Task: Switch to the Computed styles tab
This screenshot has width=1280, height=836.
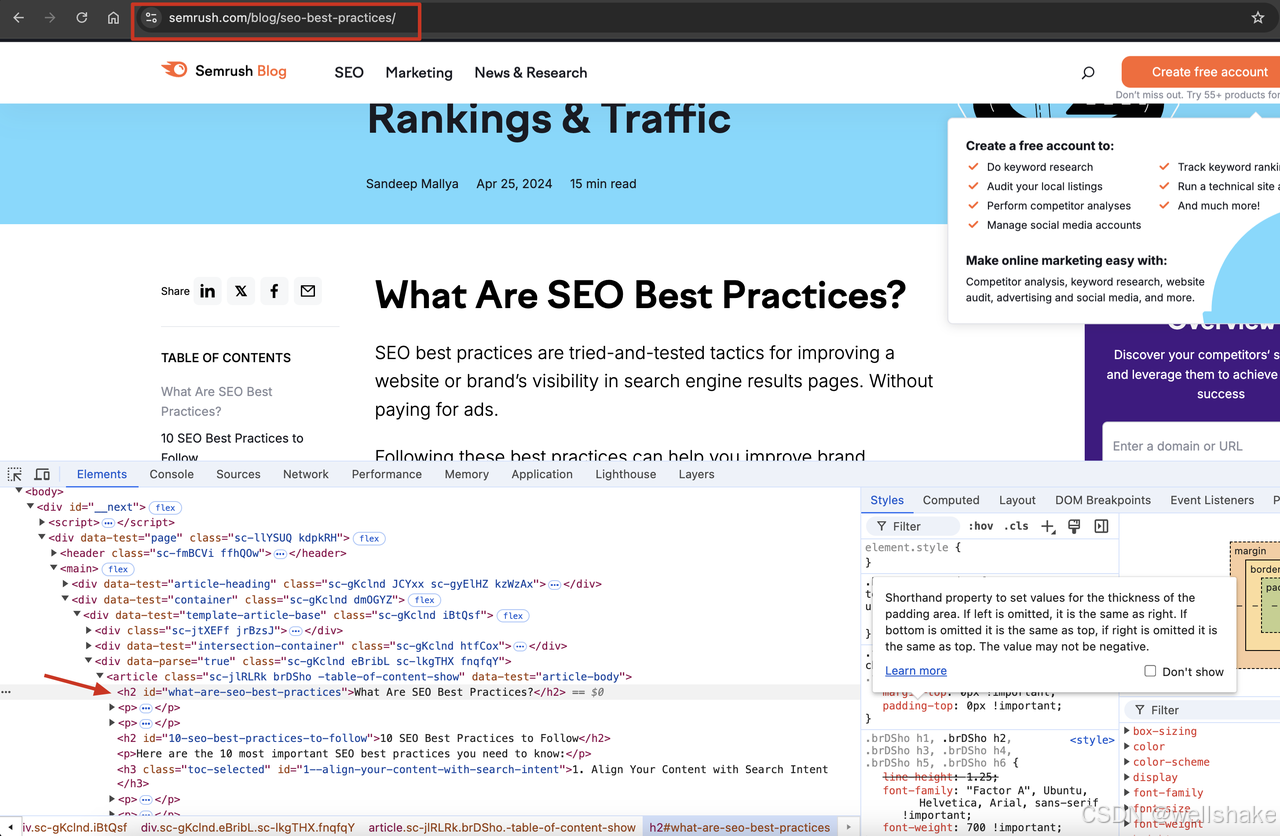Action: coord(951,500)
